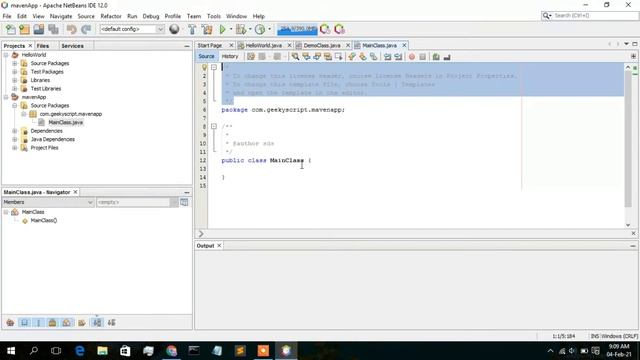Click the History view button
The height and width of the screenshot is (360, 640).
point(230,56)
